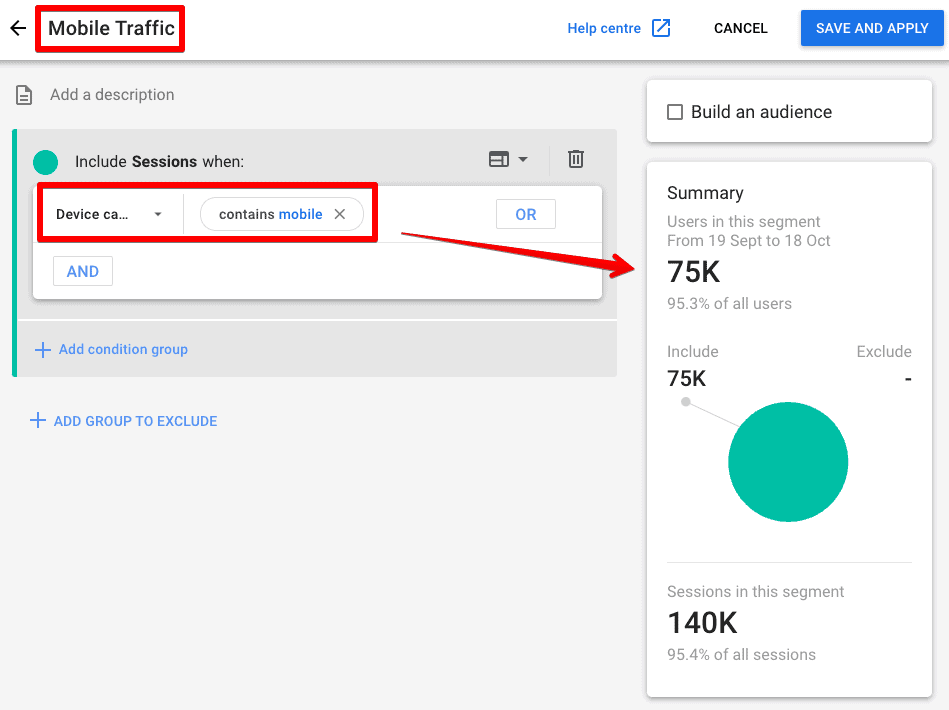Open the Device category dropdown

[111, 213]
